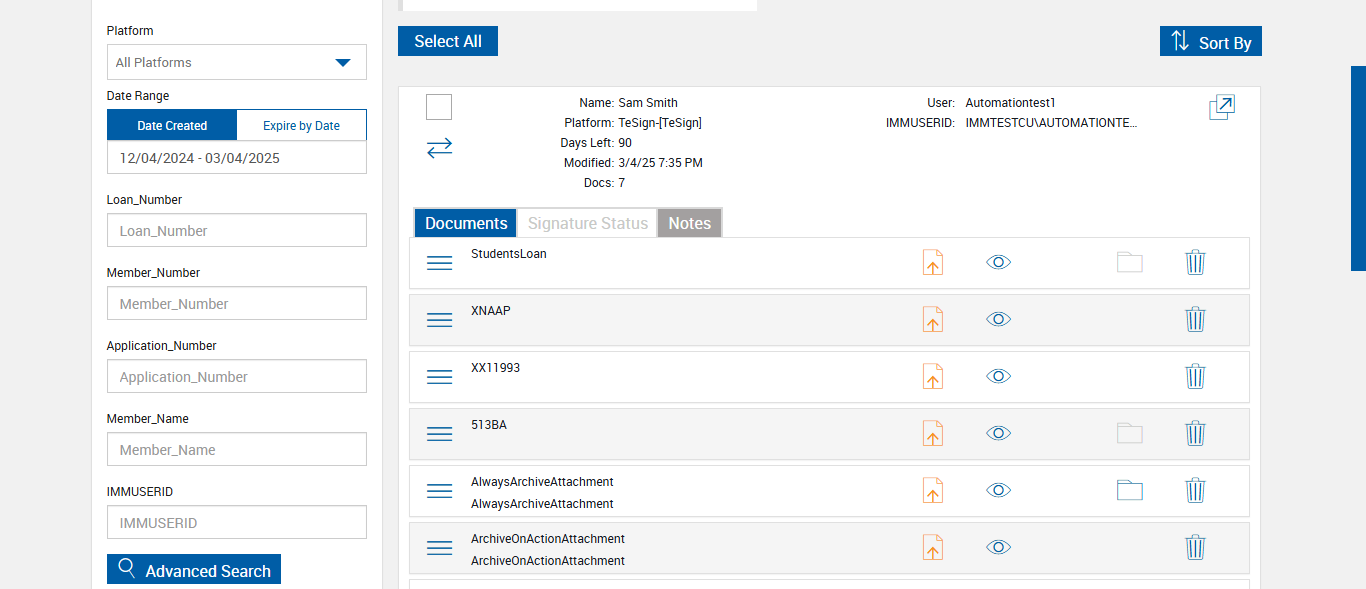Image resolution: width=1366 pixels, height=589 pixels.
Task: Click the truncated IMMTESTCU\AUTOMATIONTE… value
Action: (x=1052, y=123)
